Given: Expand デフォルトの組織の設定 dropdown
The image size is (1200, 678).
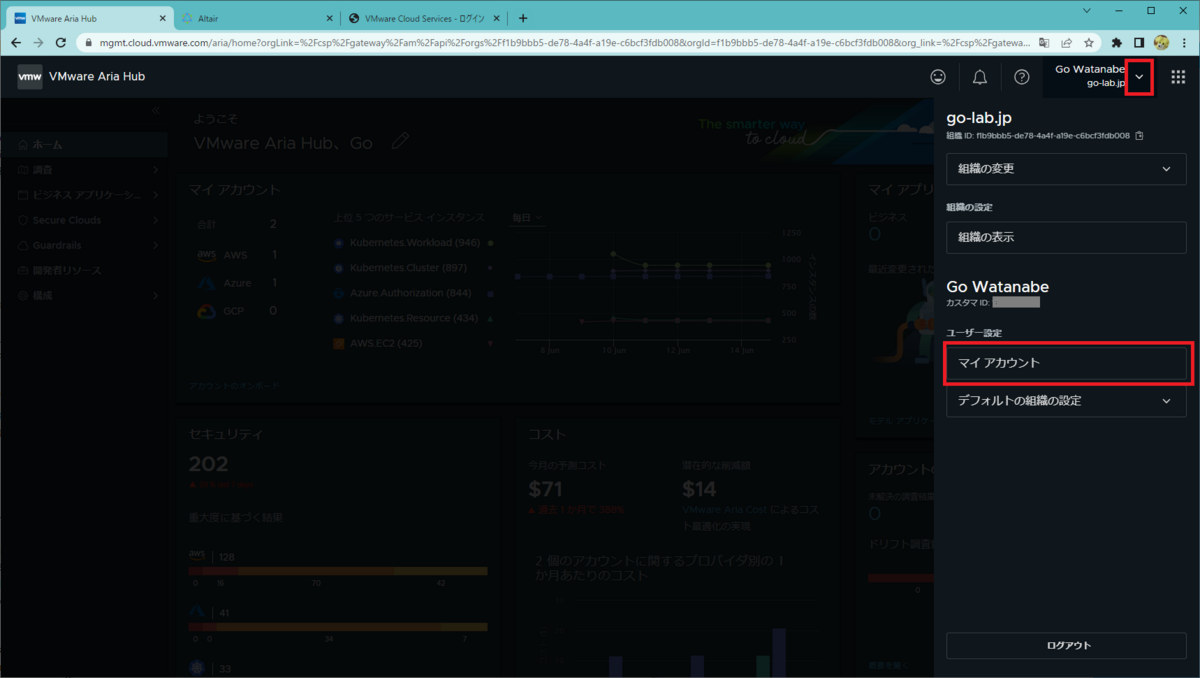Looking at the screenshot, I should click(1066, 401).
